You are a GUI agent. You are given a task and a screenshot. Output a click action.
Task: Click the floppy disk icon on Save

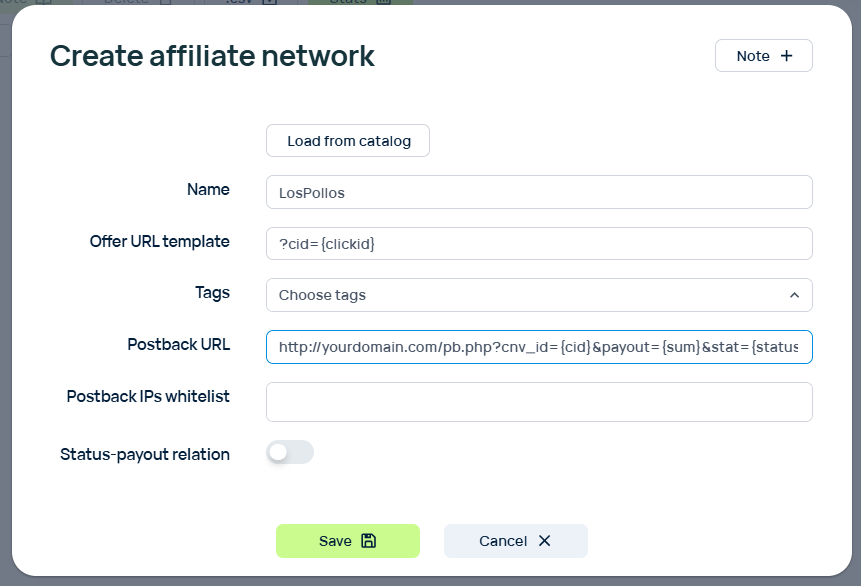368,541
